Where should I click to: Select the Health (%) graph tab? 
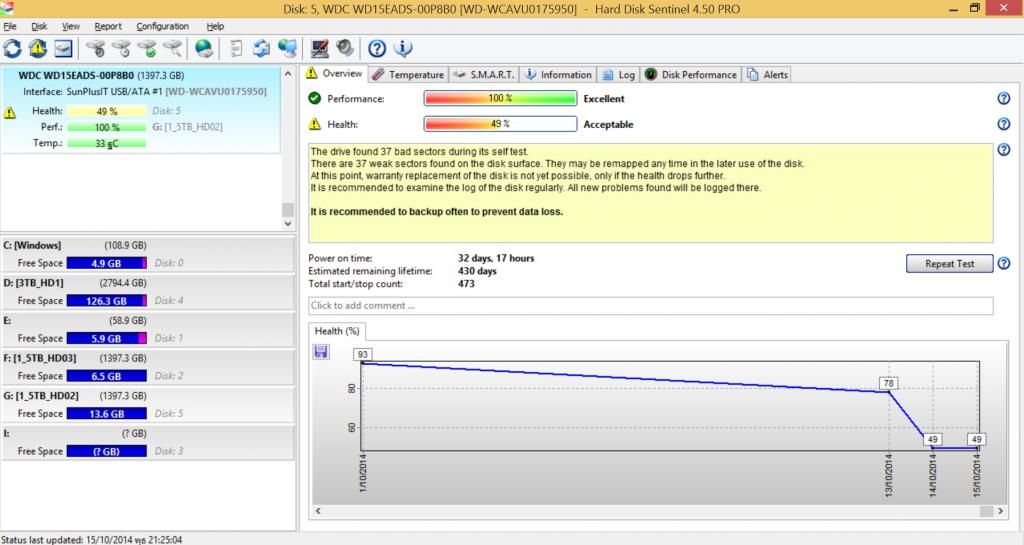tap(337, 331)
